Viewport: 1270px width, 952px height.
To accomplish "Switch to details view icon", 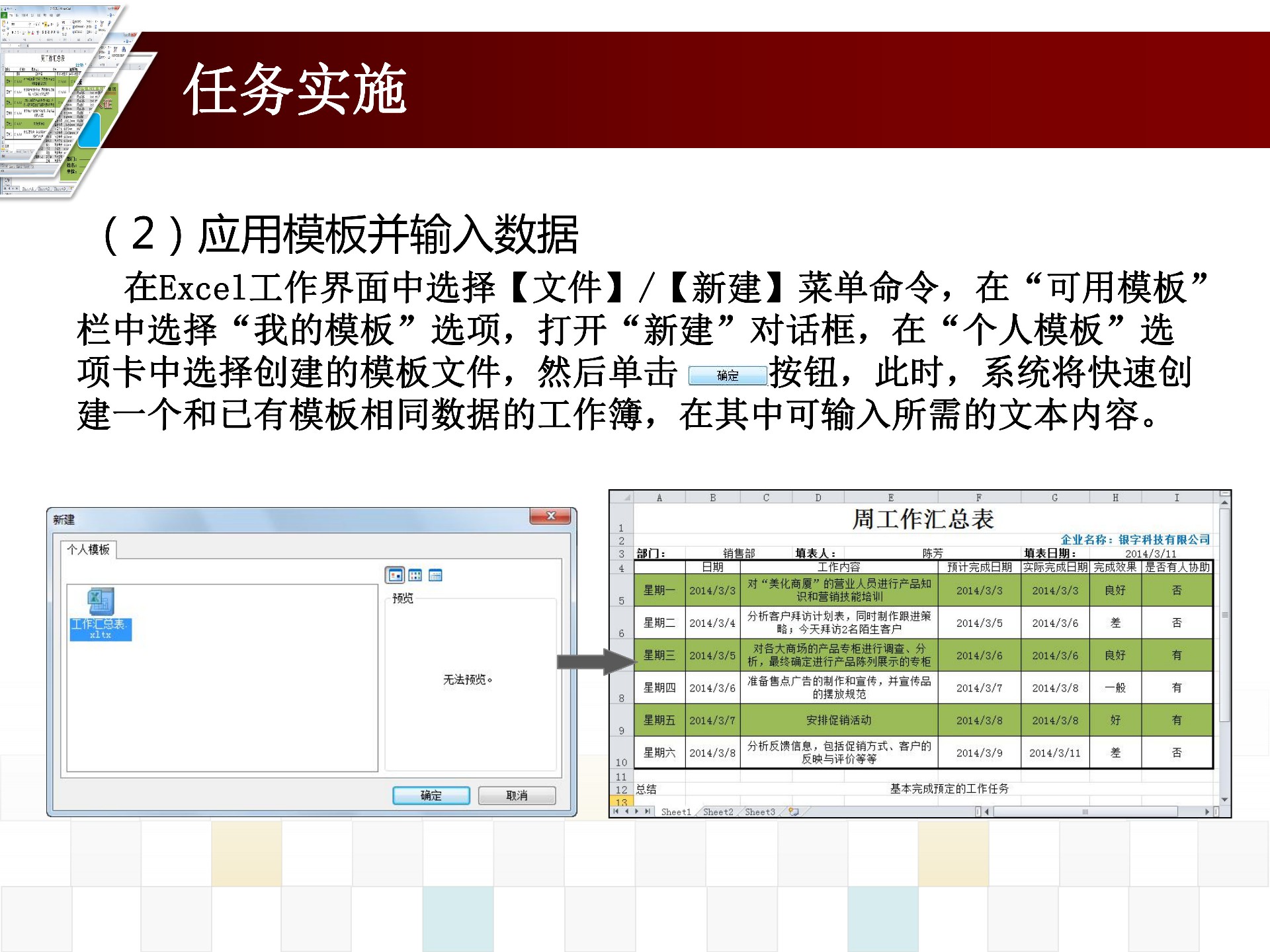I will pos(435,575).
